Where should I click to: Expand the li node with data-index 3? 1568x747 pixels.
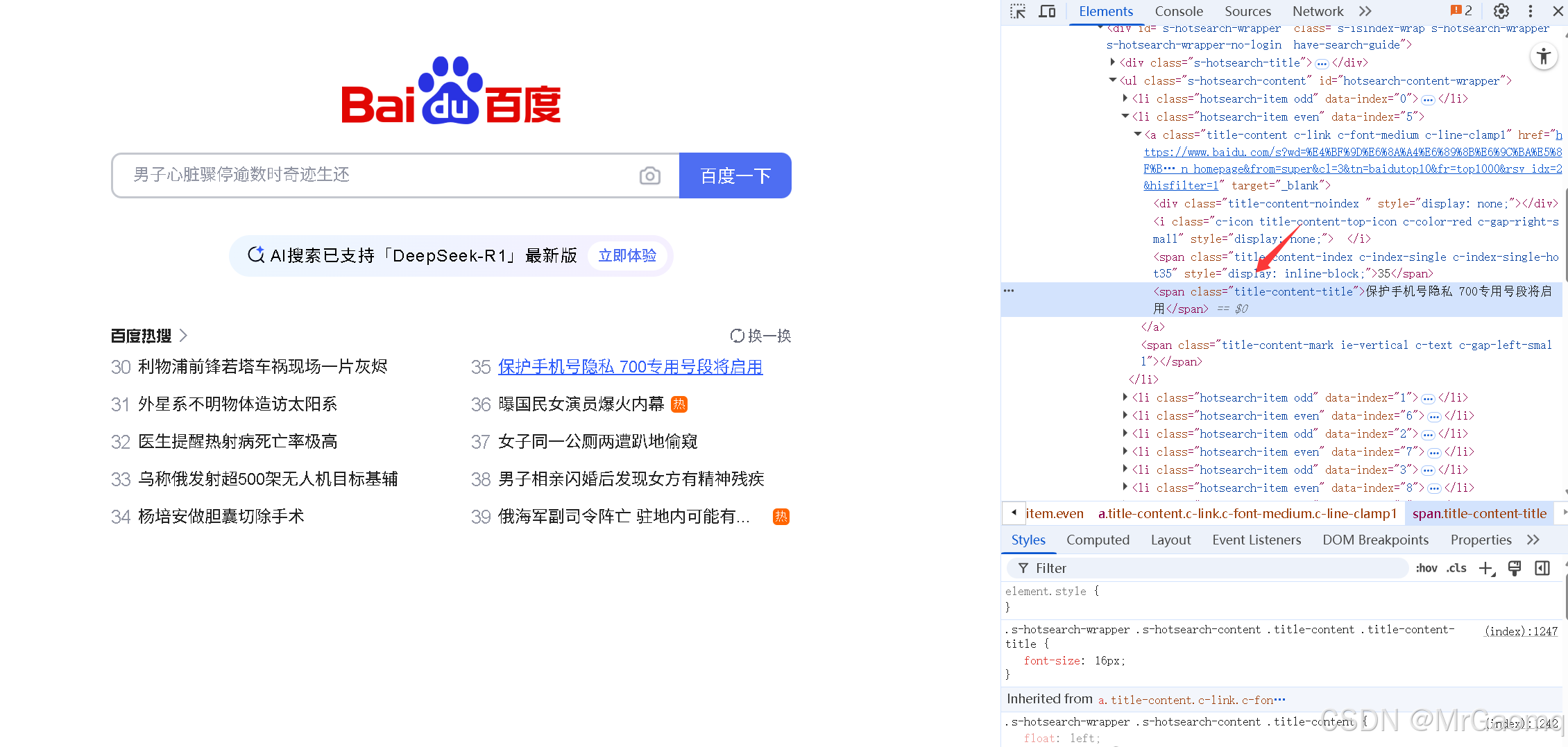coord(1125,470)
